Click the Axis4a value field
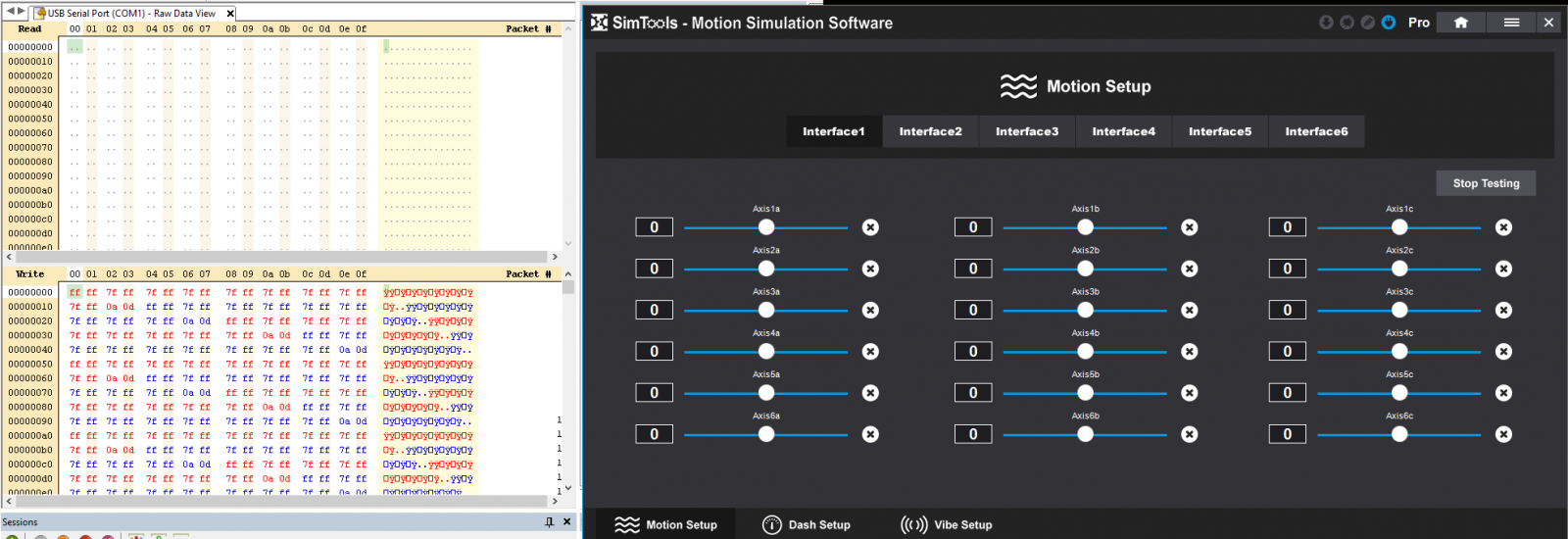 [x=655, y=351]
